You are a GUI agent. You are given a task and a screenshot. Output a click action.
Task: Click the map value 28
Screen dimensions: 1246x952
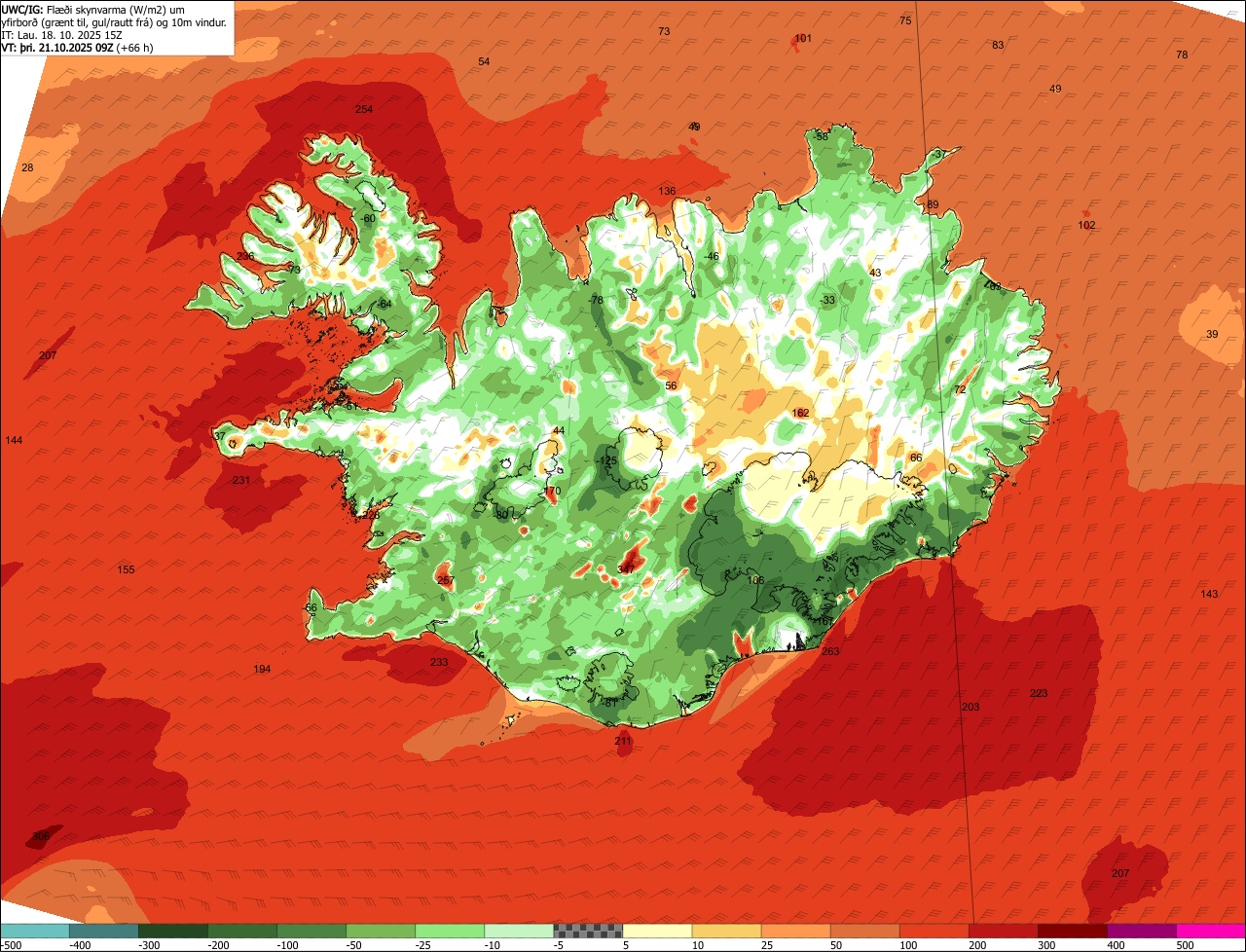click(27, 167)
